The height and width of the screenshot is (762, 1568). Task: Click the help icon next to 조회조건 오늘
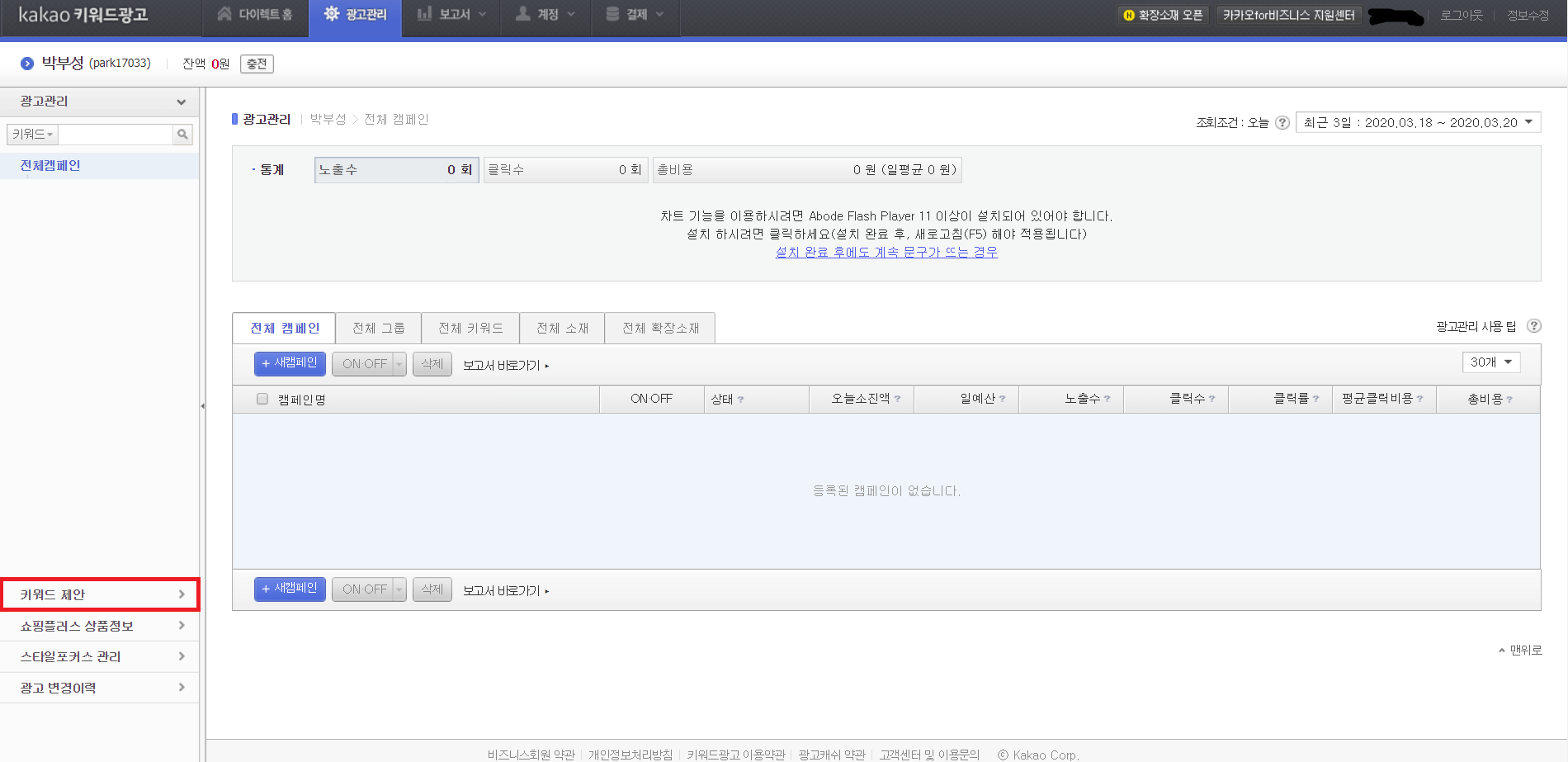click(x=1282, y=122)
